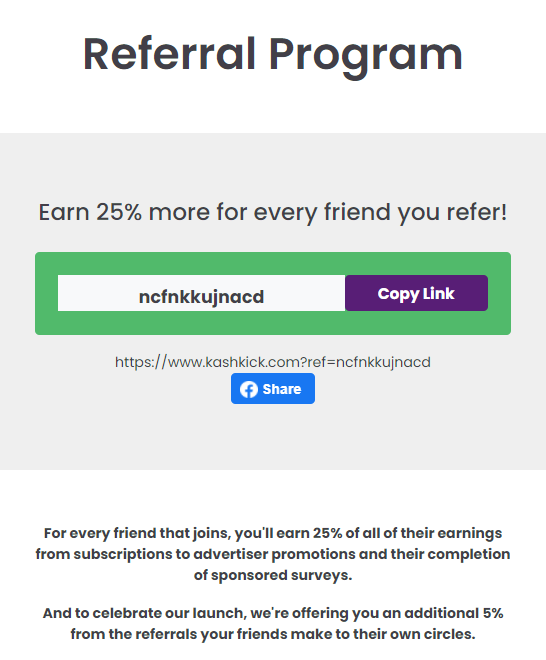Click the line For every friend that joins

[273, 533]
